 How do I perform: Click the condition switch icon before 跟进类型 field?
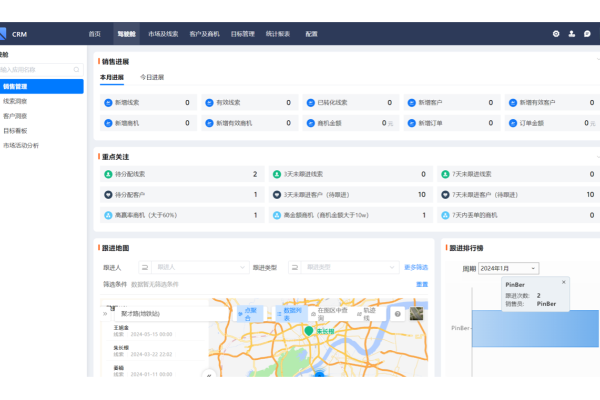pos(295,267)
